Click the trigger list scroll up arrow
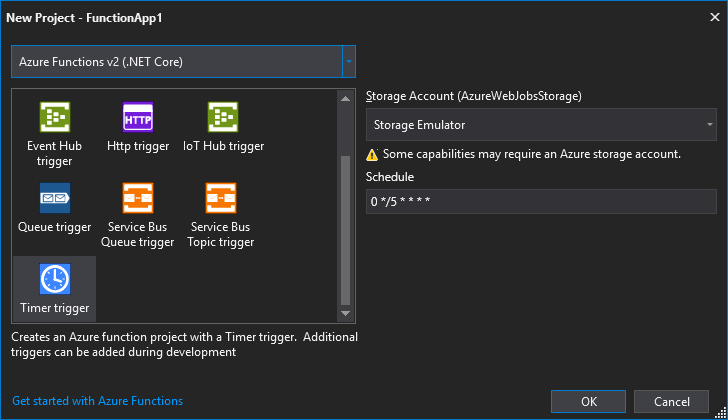This screenshot has height=420, width=728. pyautogui.click(x=345, y=98)
